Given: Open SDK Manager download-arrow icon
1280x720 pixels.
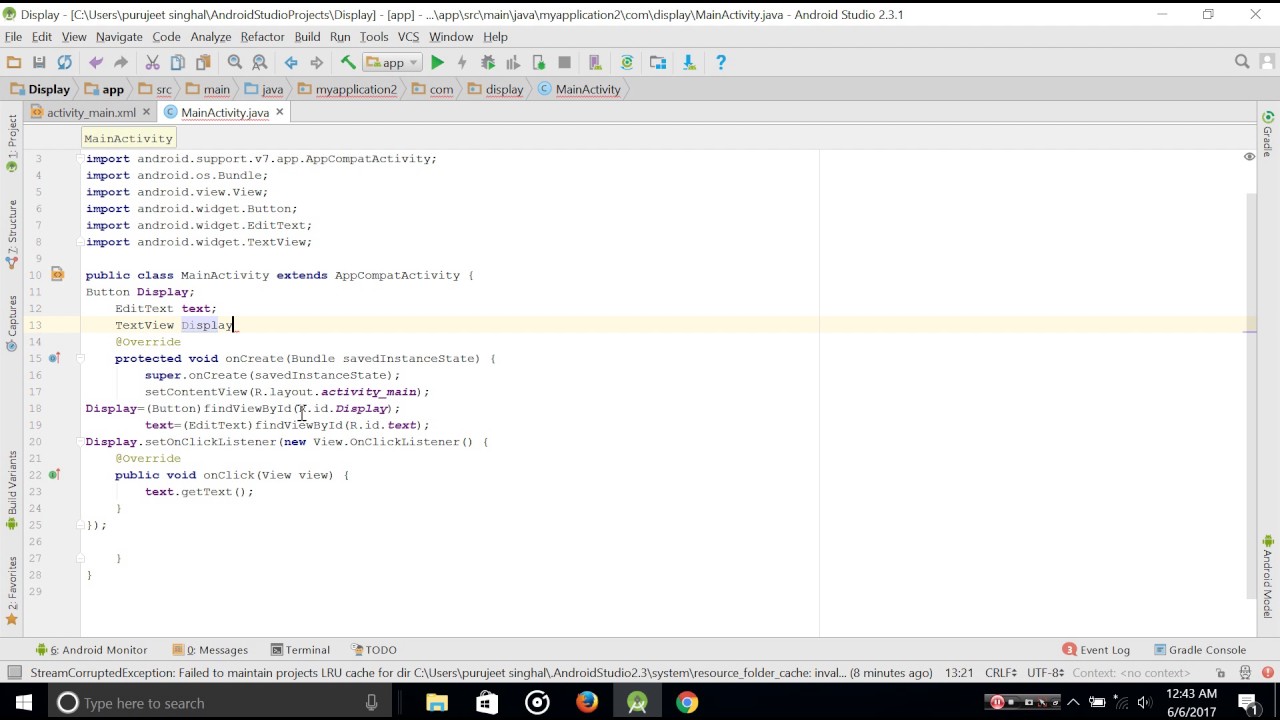Looking at the screenshot, I should [x=689, y=62].
